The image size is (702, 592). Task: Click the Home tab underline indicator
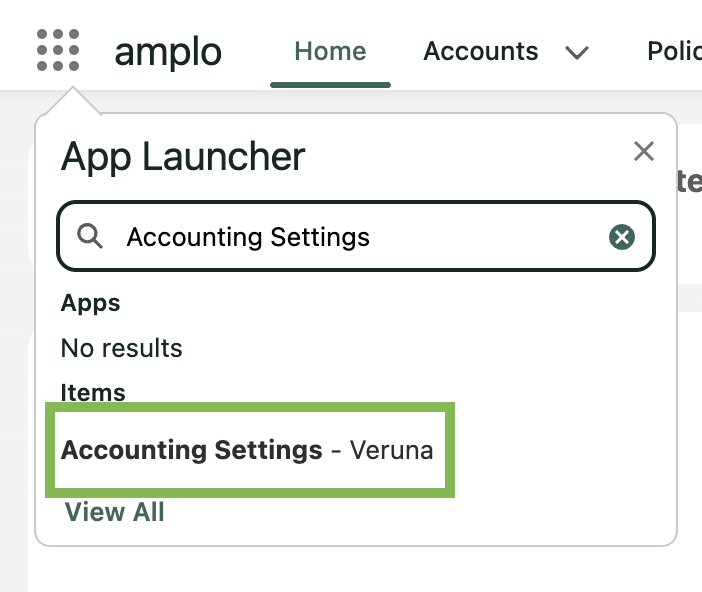(330, 85)
